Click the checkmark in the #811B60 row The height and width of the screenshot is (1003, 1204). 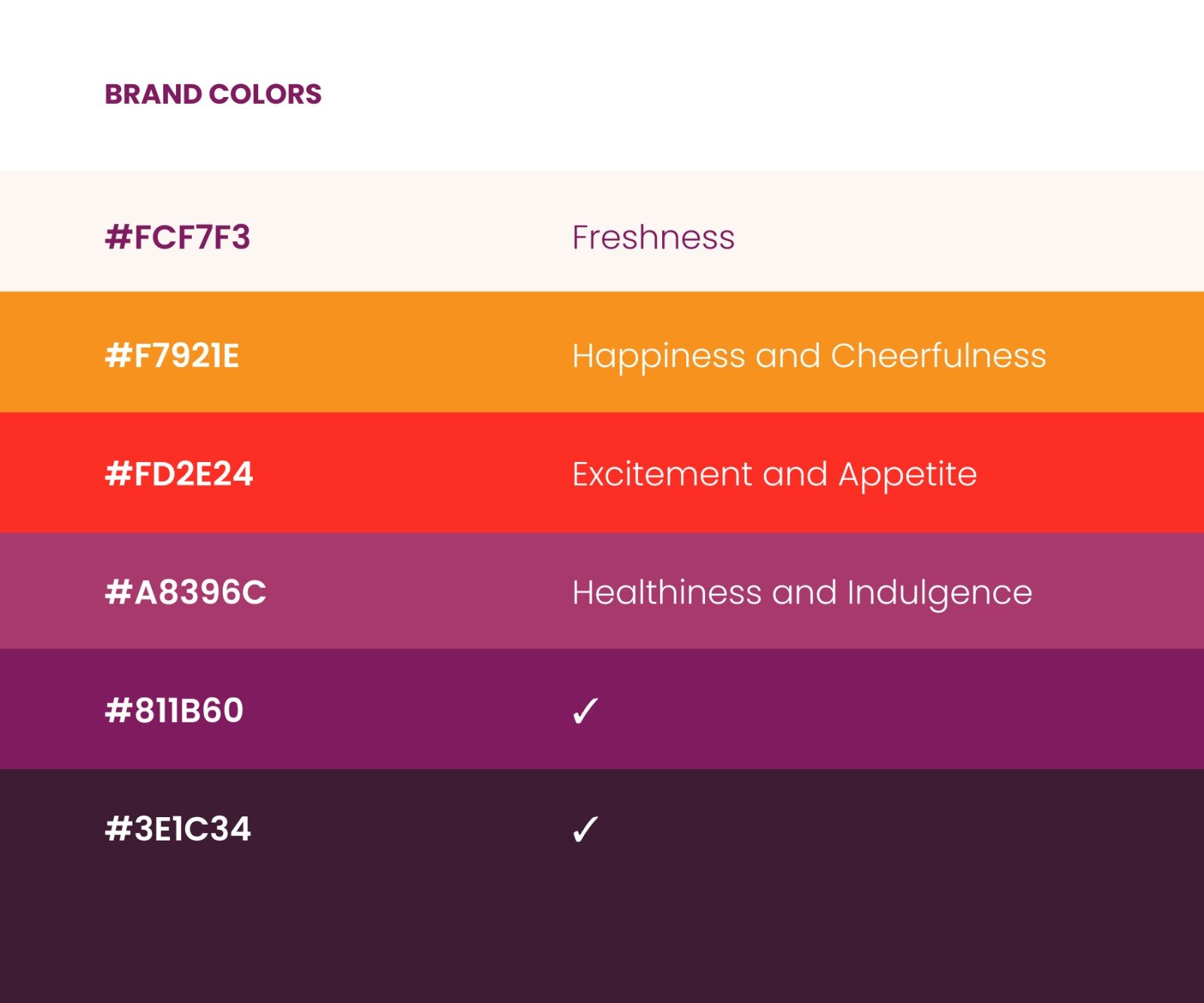[x=585, y=710]
